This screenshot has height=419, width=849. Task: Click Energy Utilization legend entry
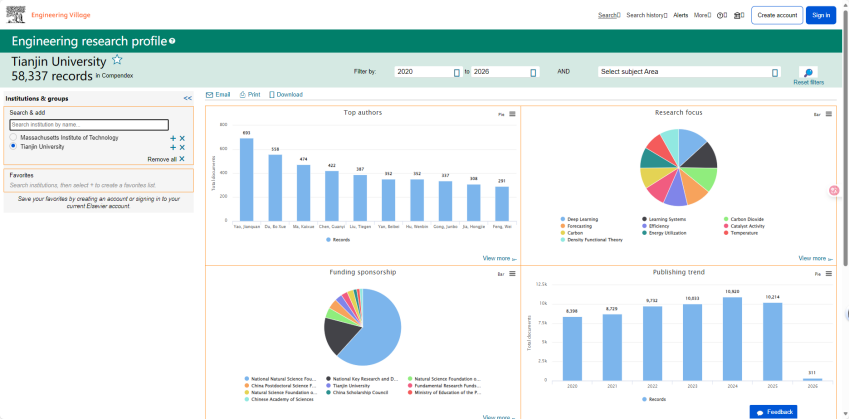pyautogui.click(x=664, y=233)
